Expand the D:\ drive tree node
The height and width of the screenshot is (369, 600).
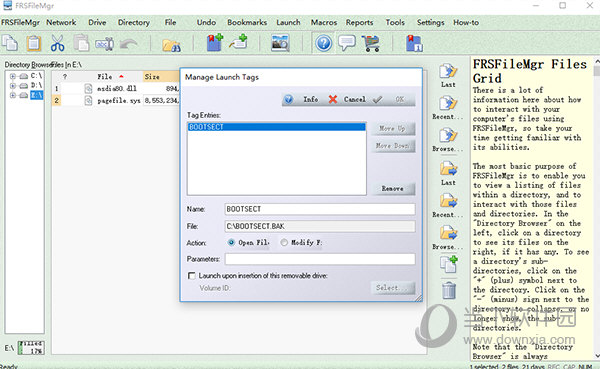(13, 85)
